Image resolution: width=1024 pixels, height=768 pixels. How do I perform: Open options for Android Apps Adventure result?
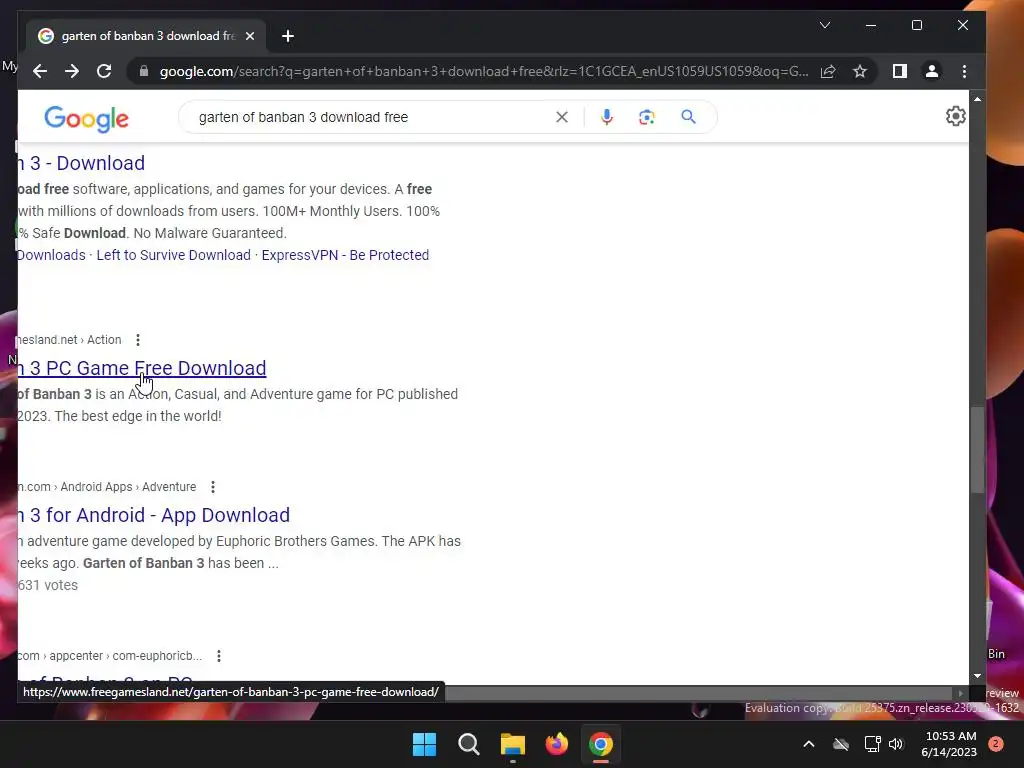(x=213, y=487)
